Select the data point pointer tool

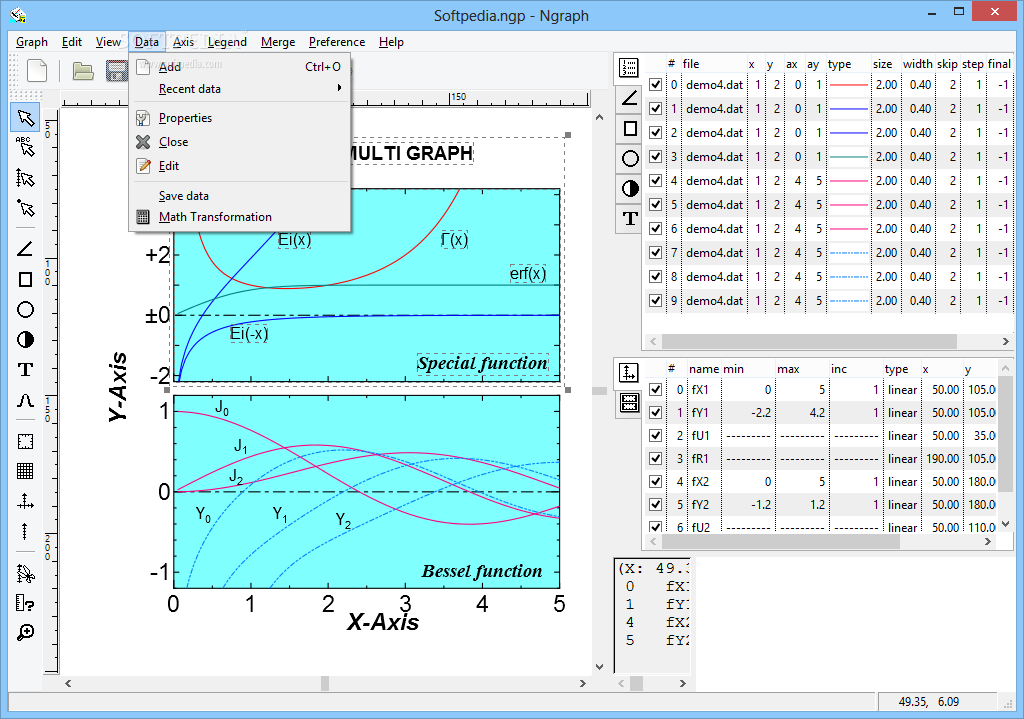25,208
